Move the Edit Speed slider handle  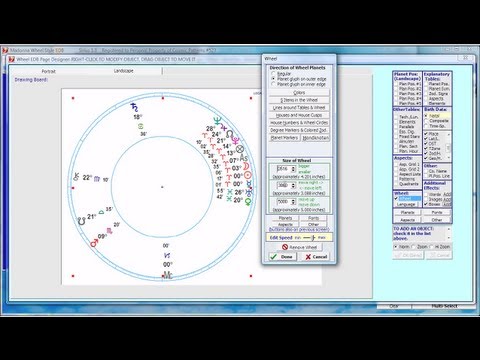[313, 238]
